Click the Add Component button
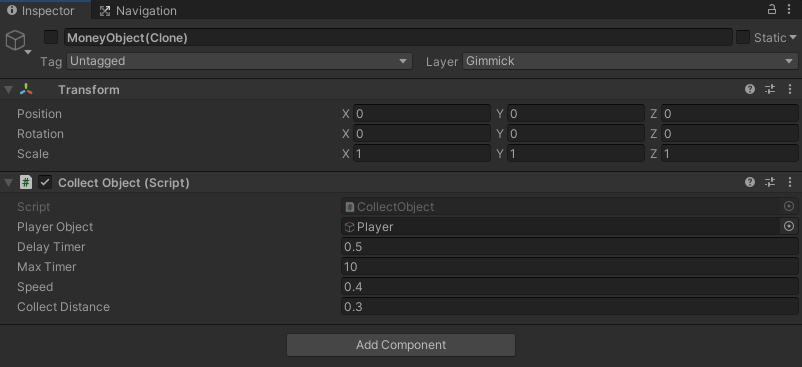 point(400,345)
